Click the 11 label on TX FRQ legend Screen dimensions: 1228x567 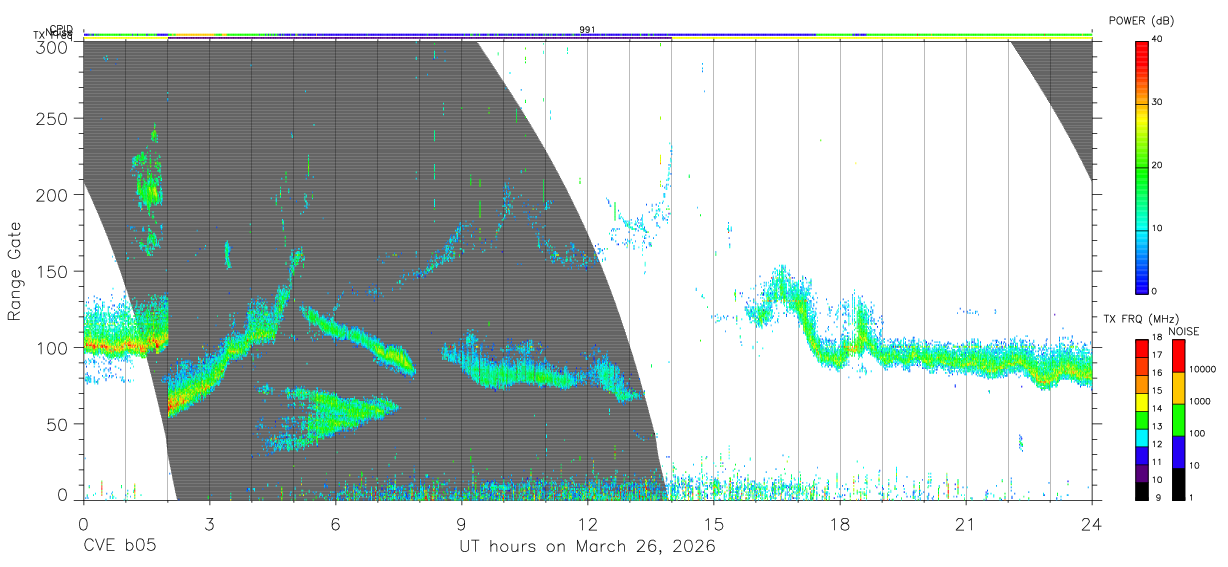click(x=1156, y=463)
